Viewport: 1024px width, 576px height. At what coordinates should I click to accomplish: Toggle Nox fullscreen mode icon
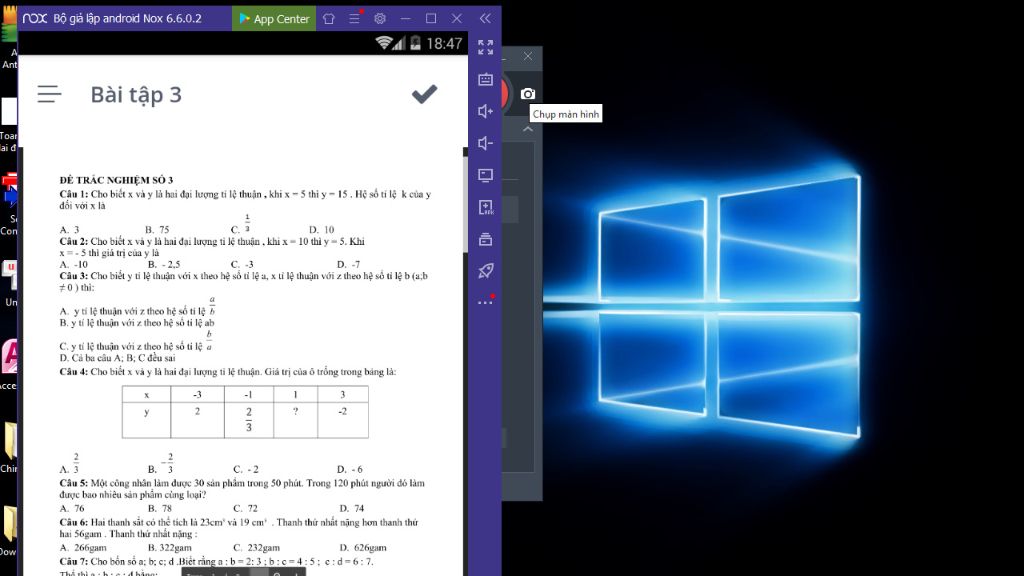click(485, 47)
